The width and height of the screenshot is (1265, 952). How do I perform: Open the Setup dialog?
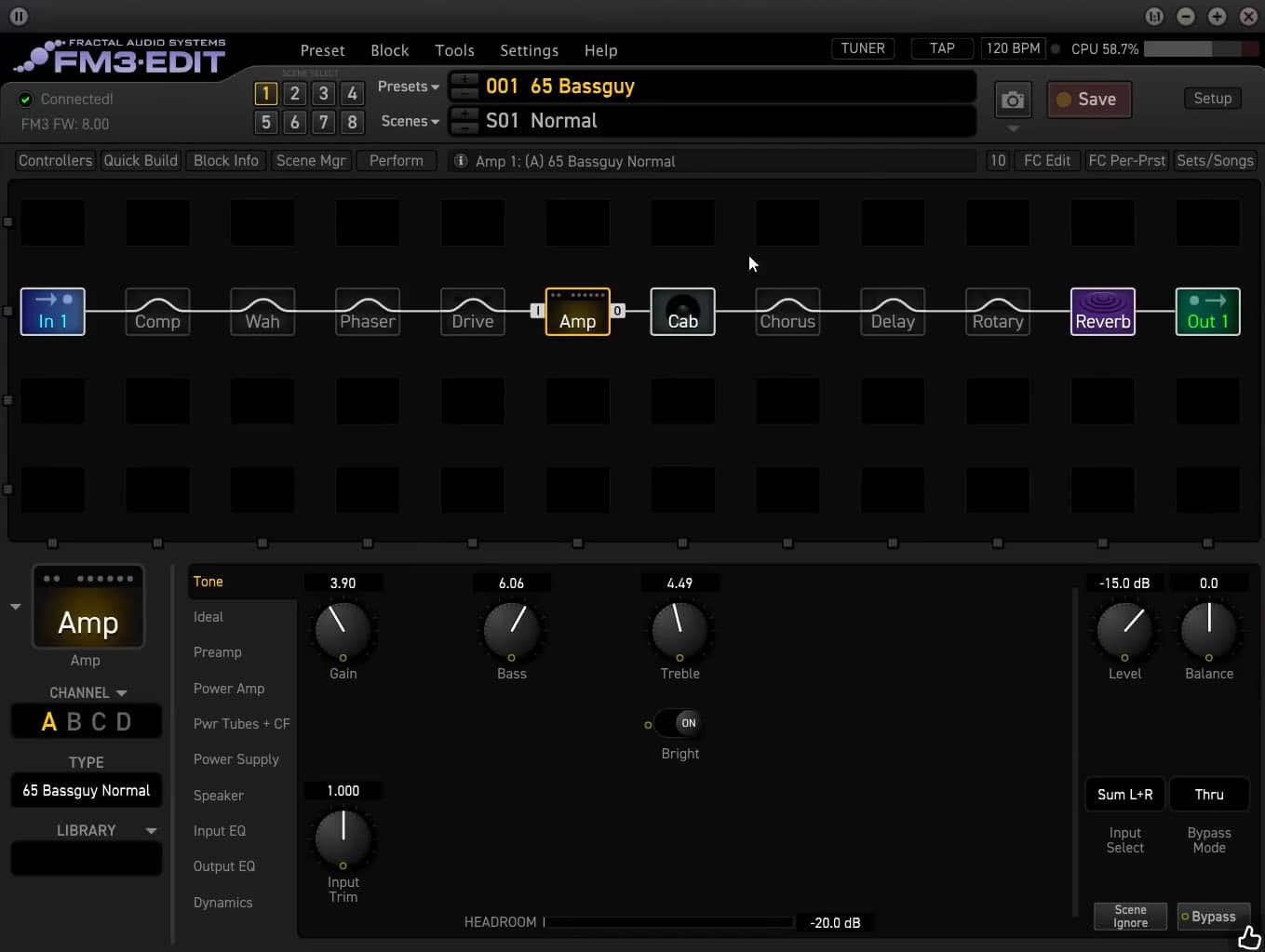1212,99
